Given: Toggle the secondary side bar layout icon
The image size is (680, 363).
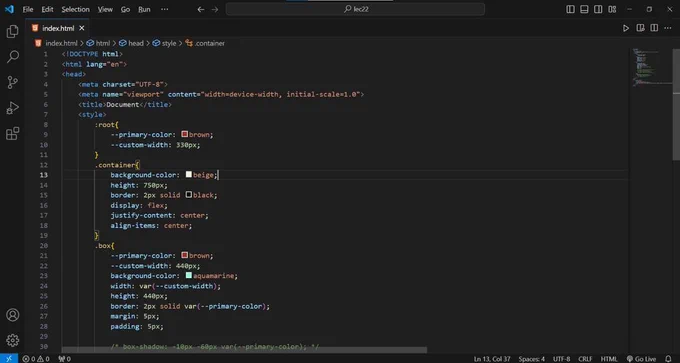Looking at the screenshot, I should [x=598, y=9].
